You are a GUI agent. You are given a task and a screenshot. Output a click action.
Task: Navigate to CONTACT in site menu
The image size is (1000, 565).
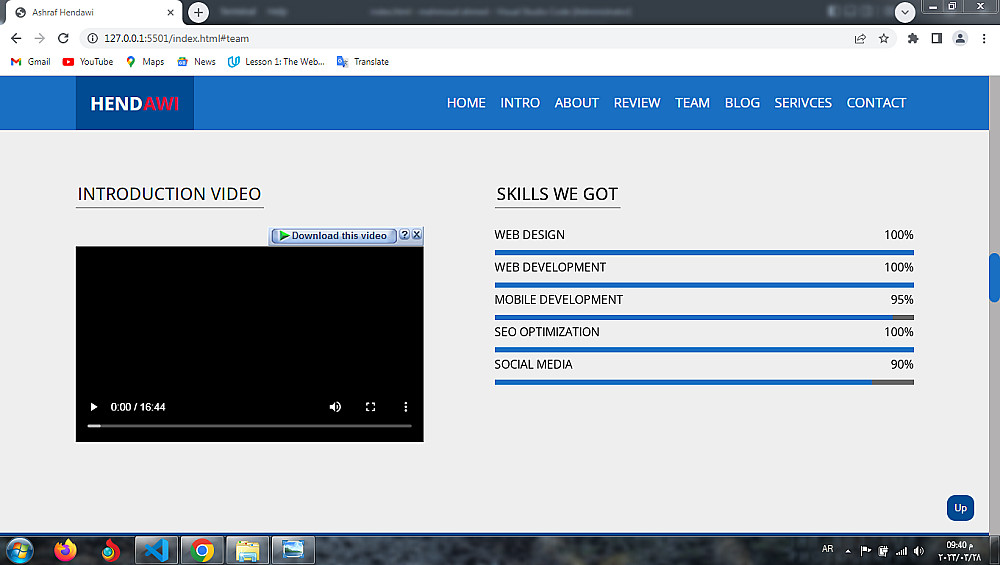876,103
